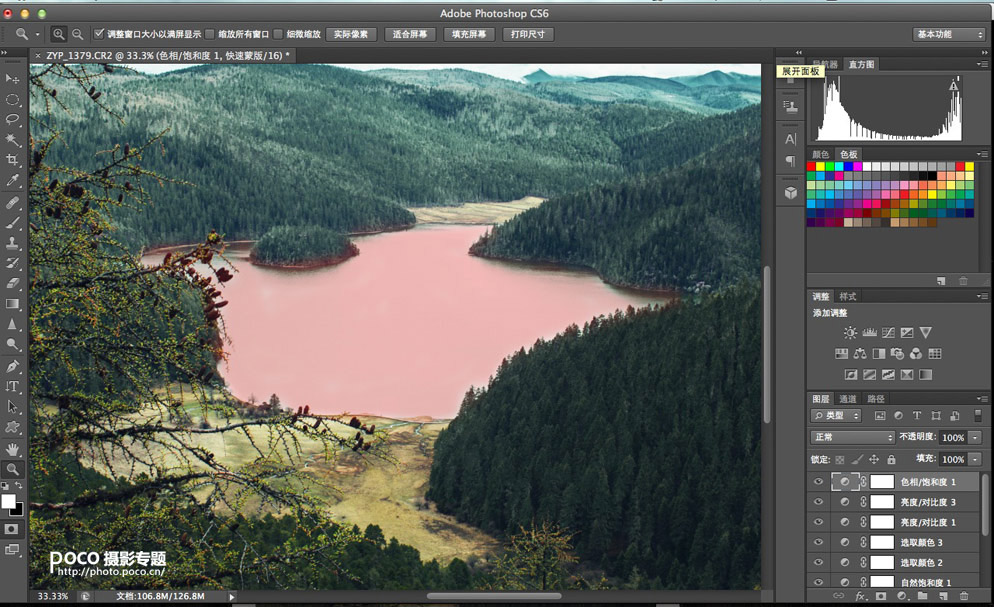994x607 pixels.
Task: Open the Swatches panel flyout menu
Action: [x=981, y=154]
